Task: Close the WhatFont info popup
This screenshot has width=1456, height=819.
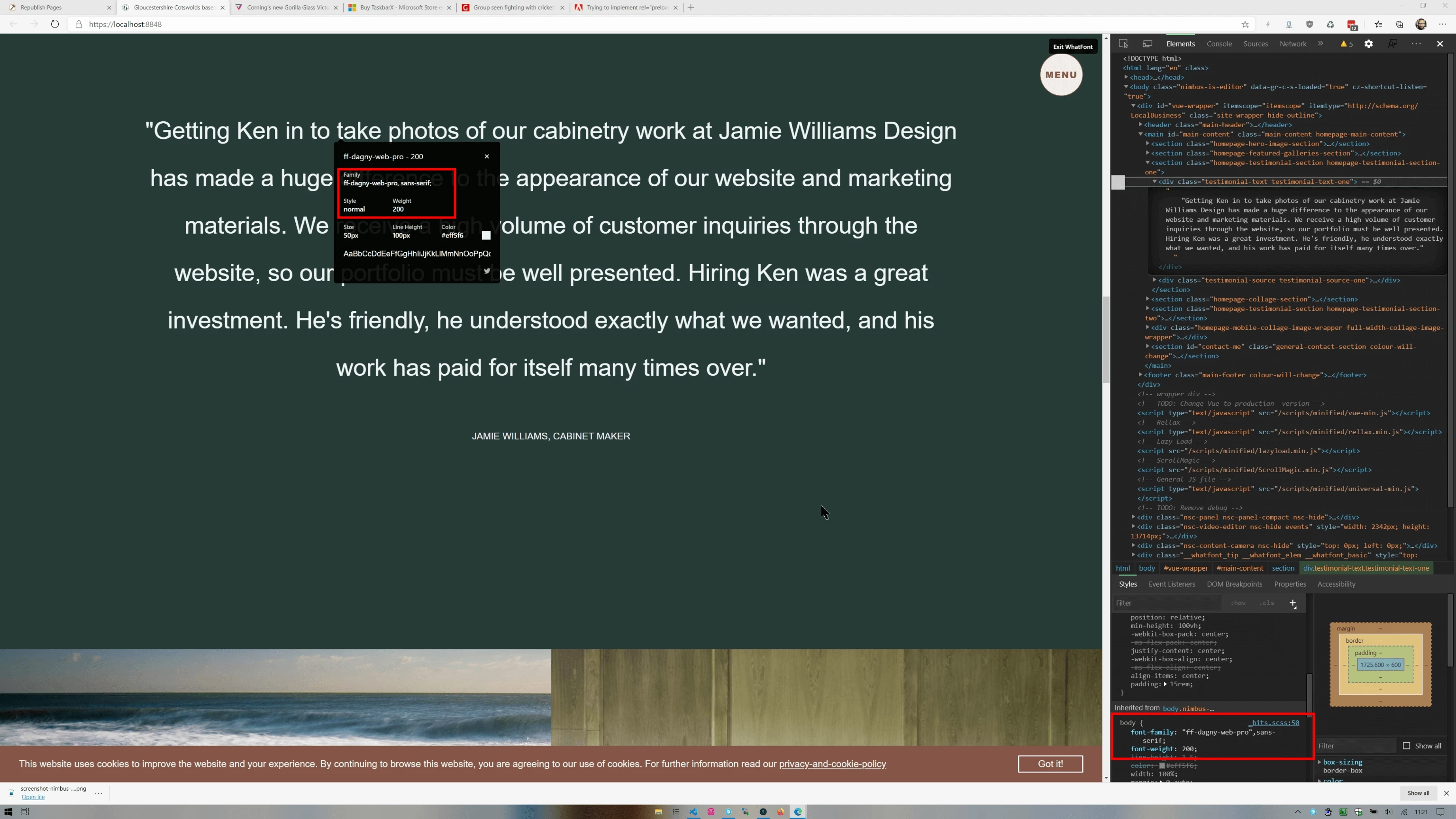Action: 487,156
